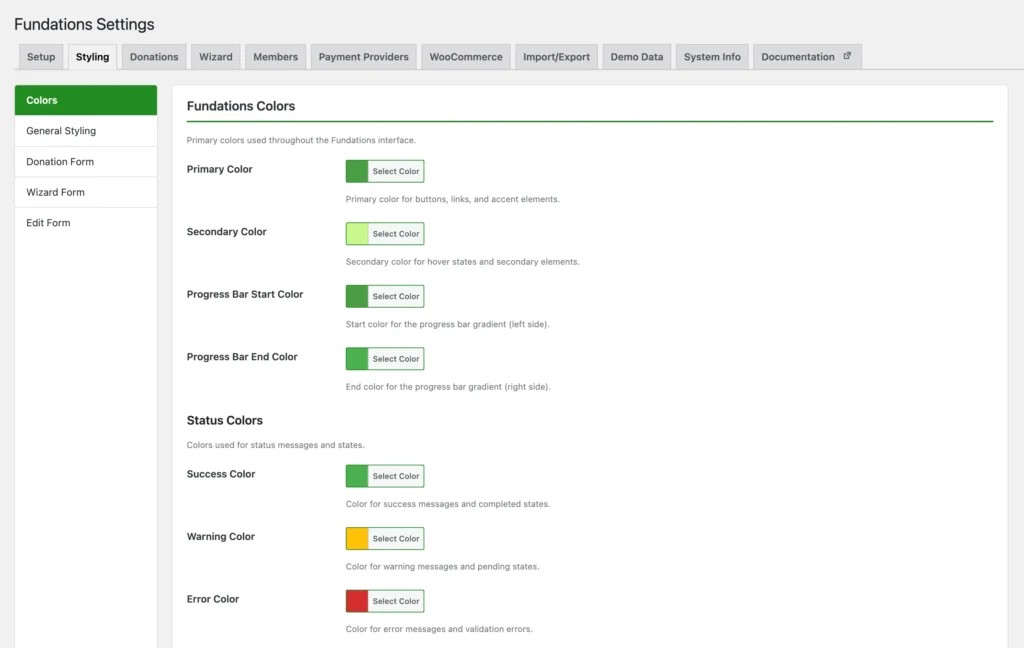Open the Setup tab
Image resolution: width=1024 pixels, height=648 pixels.
[40, 57]
